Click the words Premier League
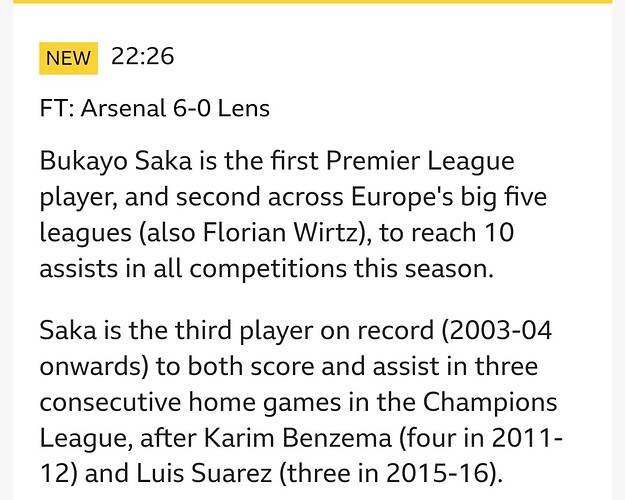Screen dimensions: 625x500 tap(420, 161)
